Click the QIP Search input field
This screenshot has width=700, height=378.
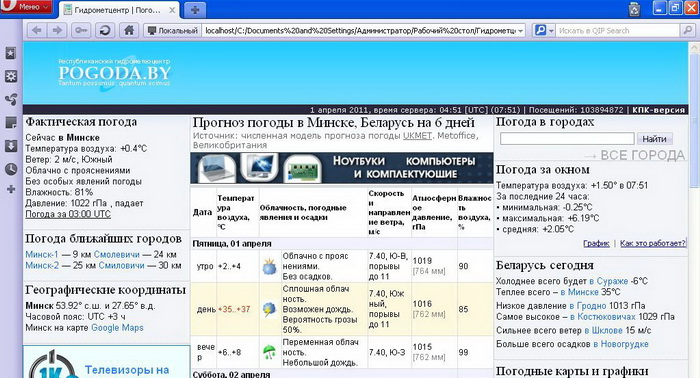[x=618, y=30]
